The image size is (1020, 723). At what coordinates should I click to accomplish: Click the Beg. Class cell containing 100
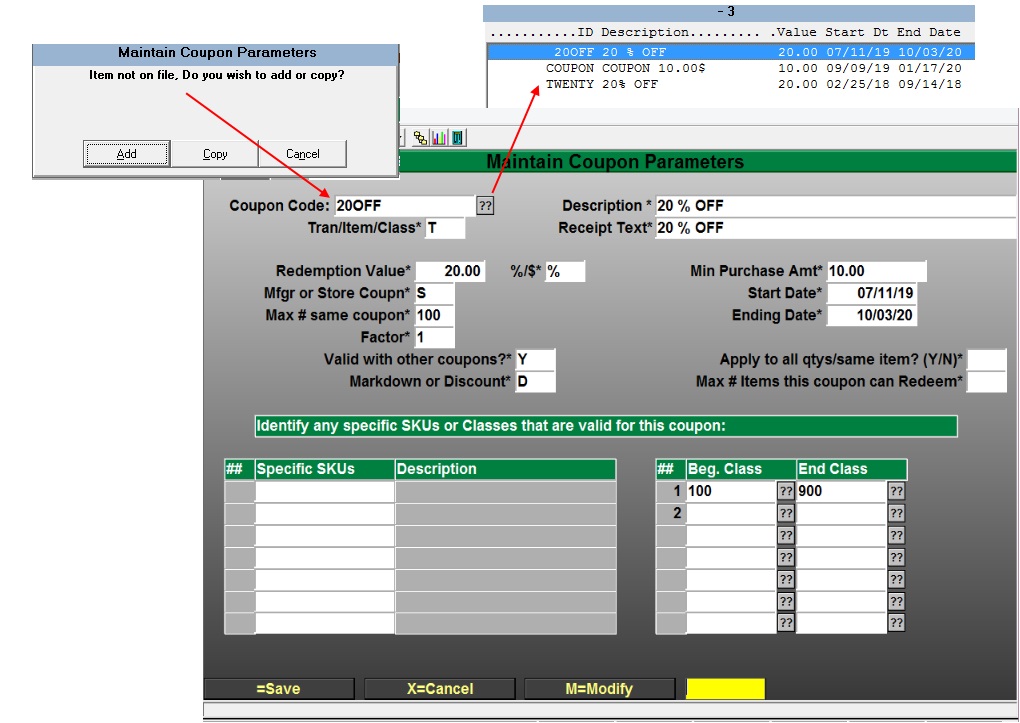click(731, 491)
